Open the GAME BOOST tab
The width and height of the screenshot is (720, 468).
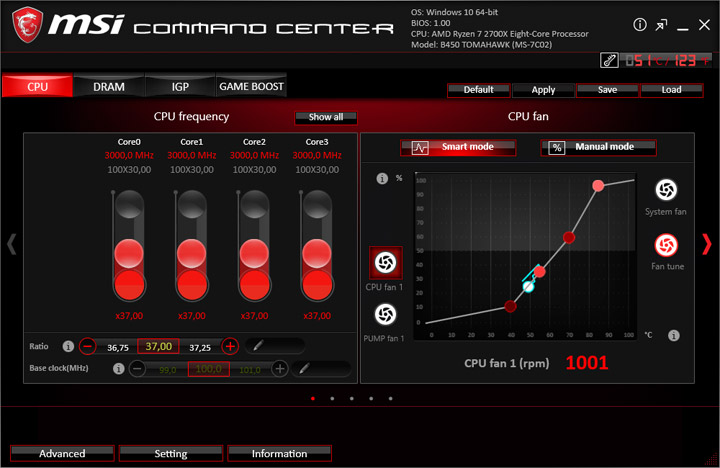[x=251, y=86]
